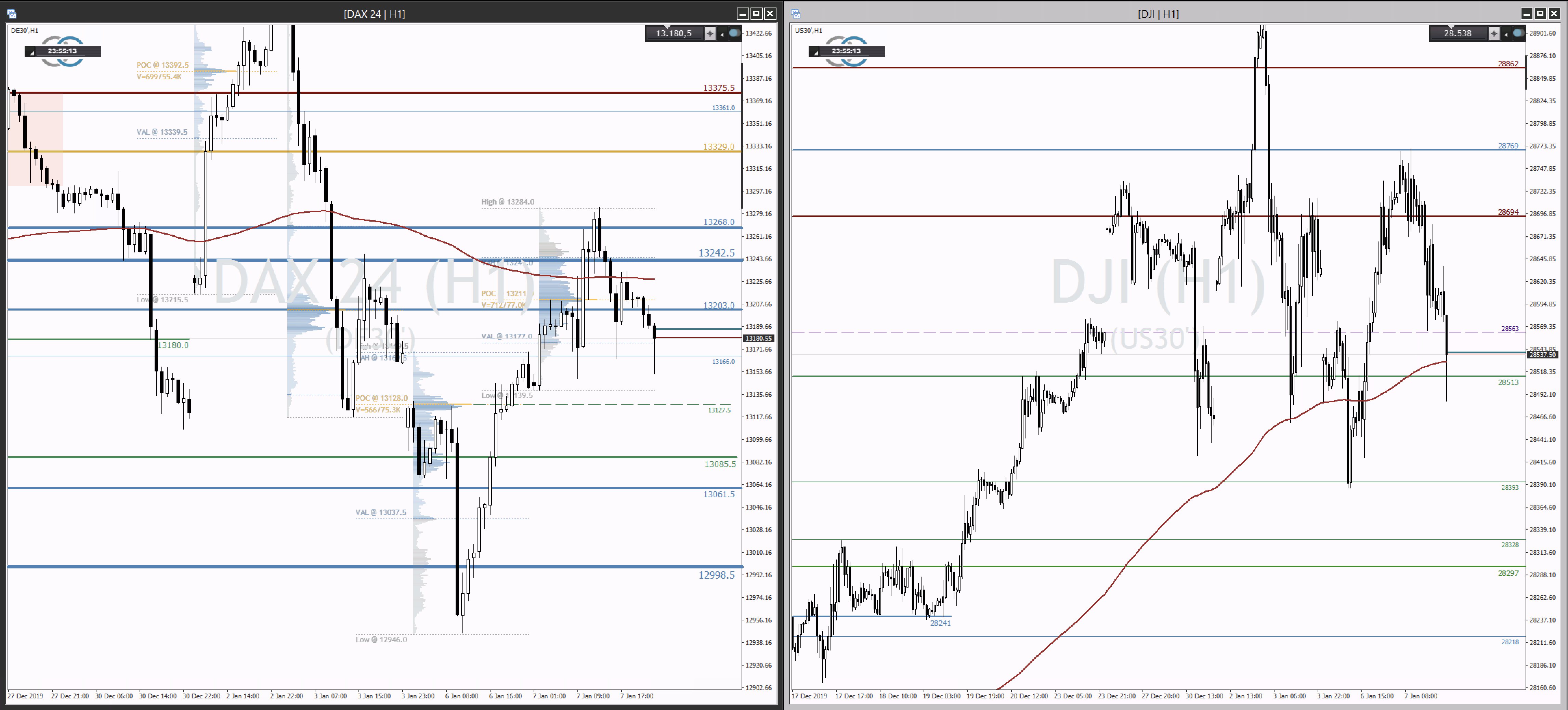Select the 12998.5 level label

(x=716, y=575)
